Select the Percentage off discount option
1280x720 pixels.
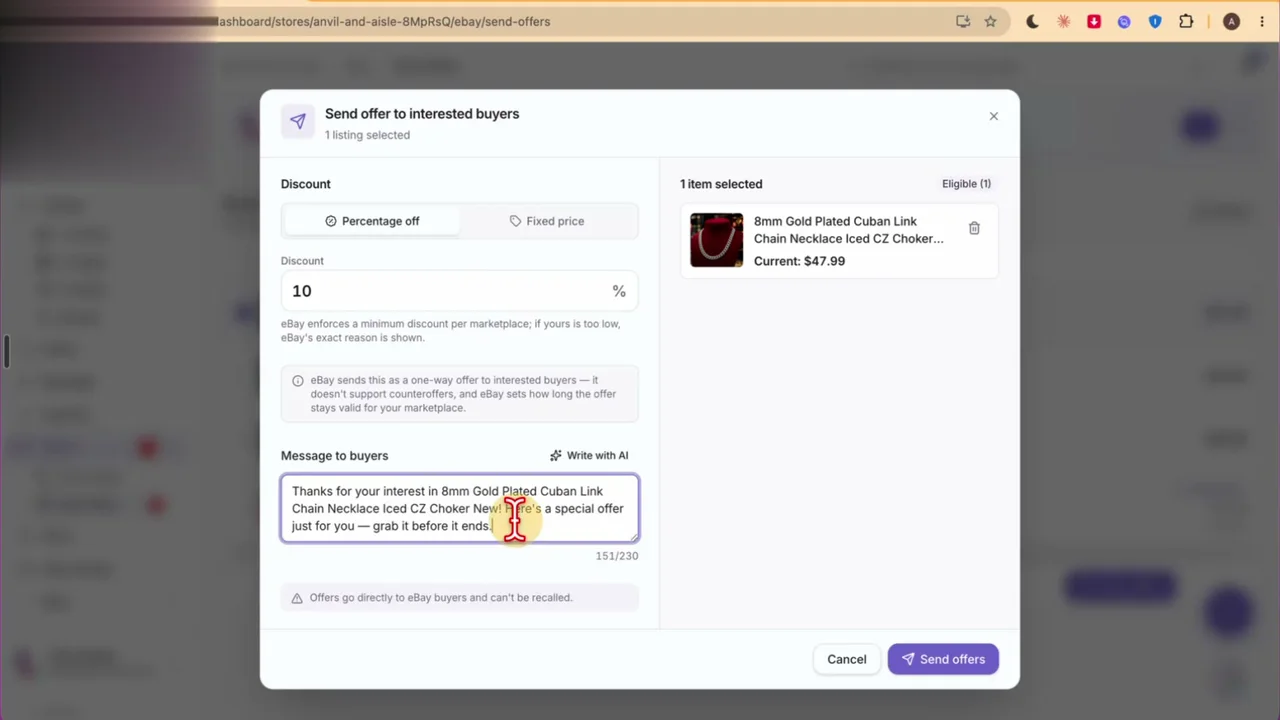click(372, 221)
